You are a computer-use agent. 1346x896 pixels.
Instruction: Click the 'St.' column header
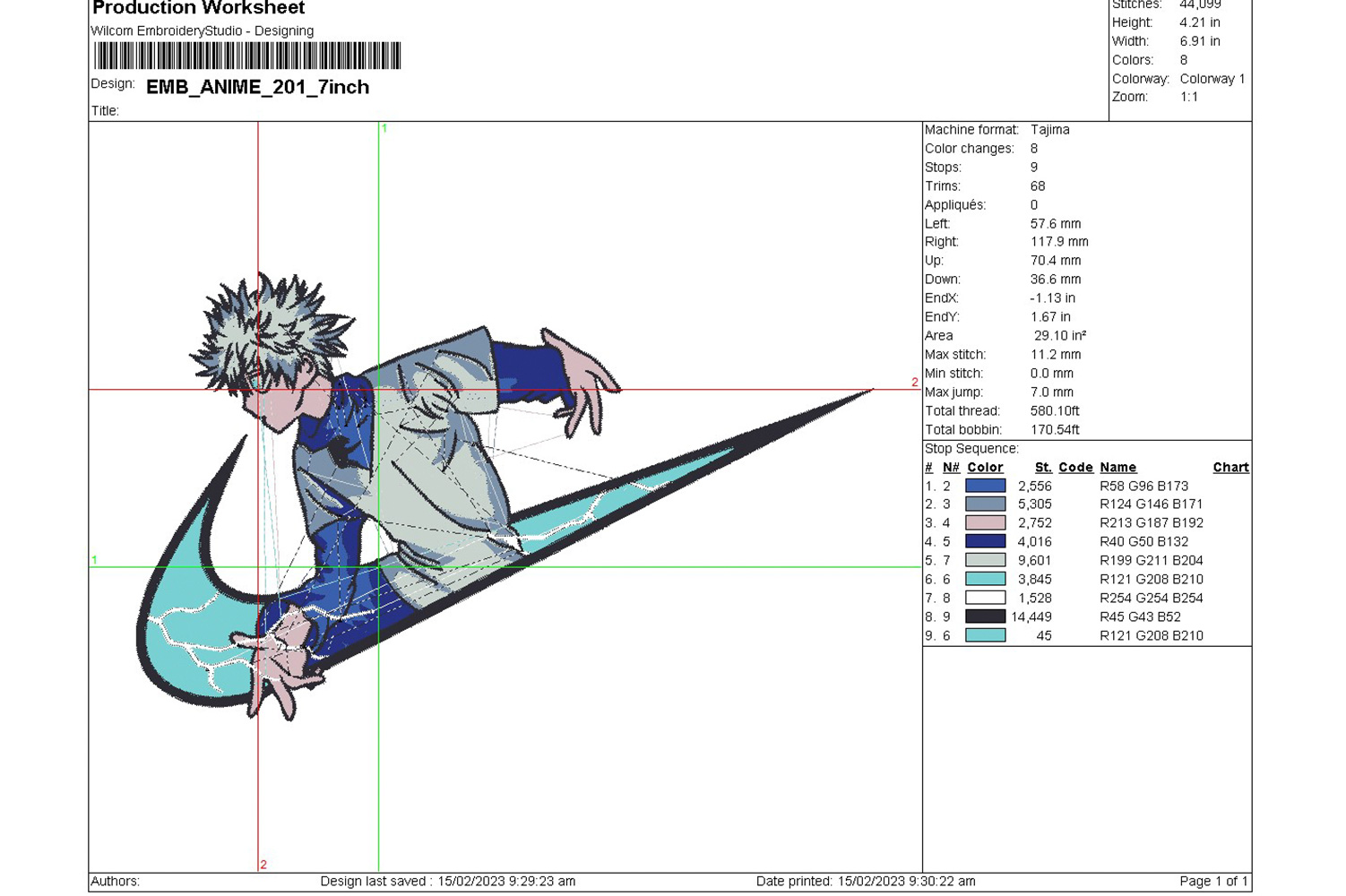[x=1043, y=468]
